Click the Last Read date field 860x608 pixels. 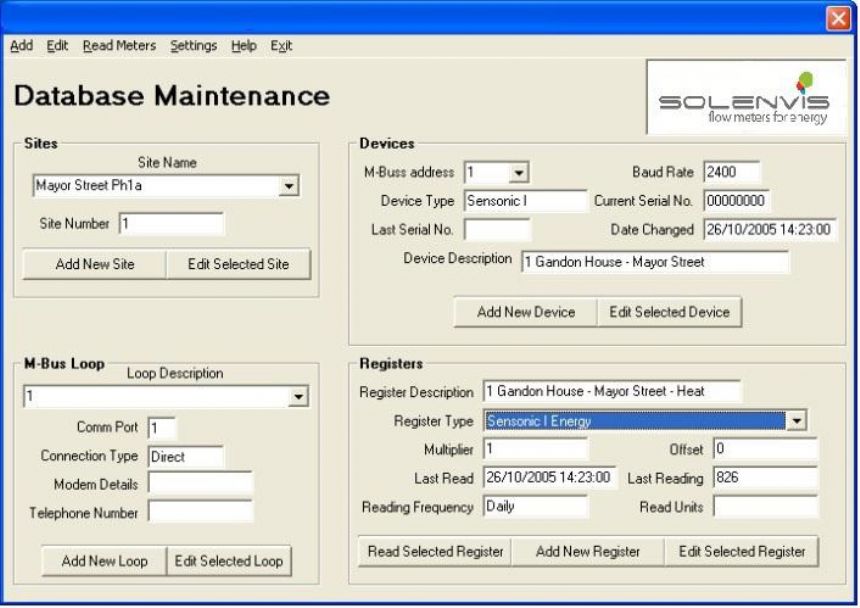click(550, 478)
